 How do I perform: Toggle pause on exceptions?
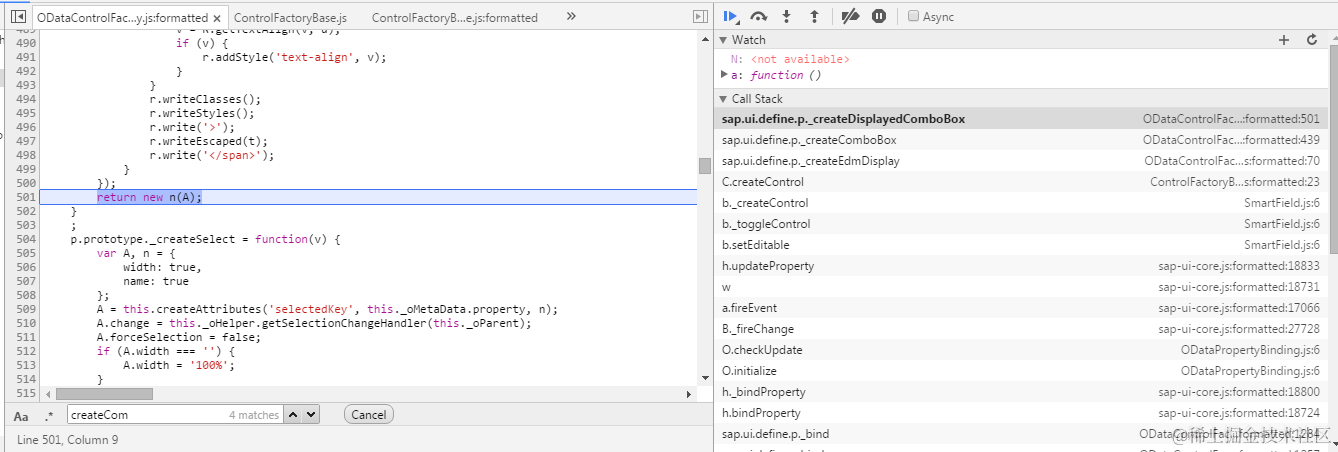879,16
